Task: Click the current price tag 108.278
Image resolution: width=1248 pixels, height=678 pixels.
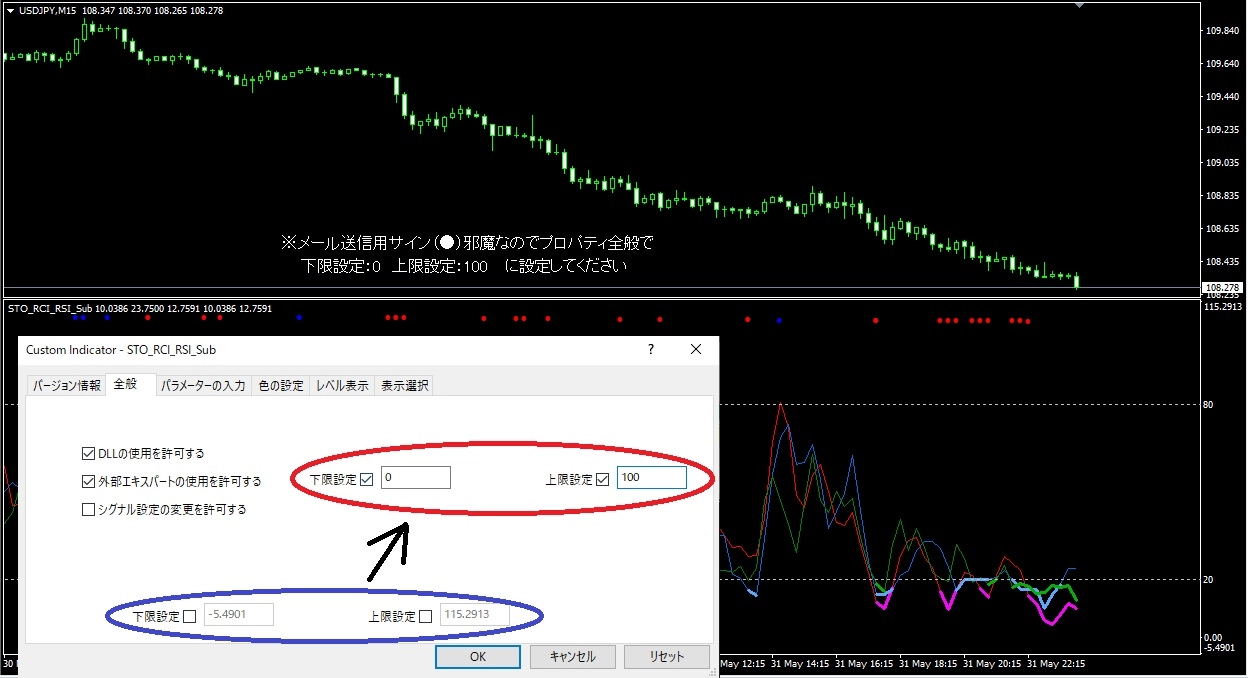Action: pyautogui.click(x=1223, y=287)
